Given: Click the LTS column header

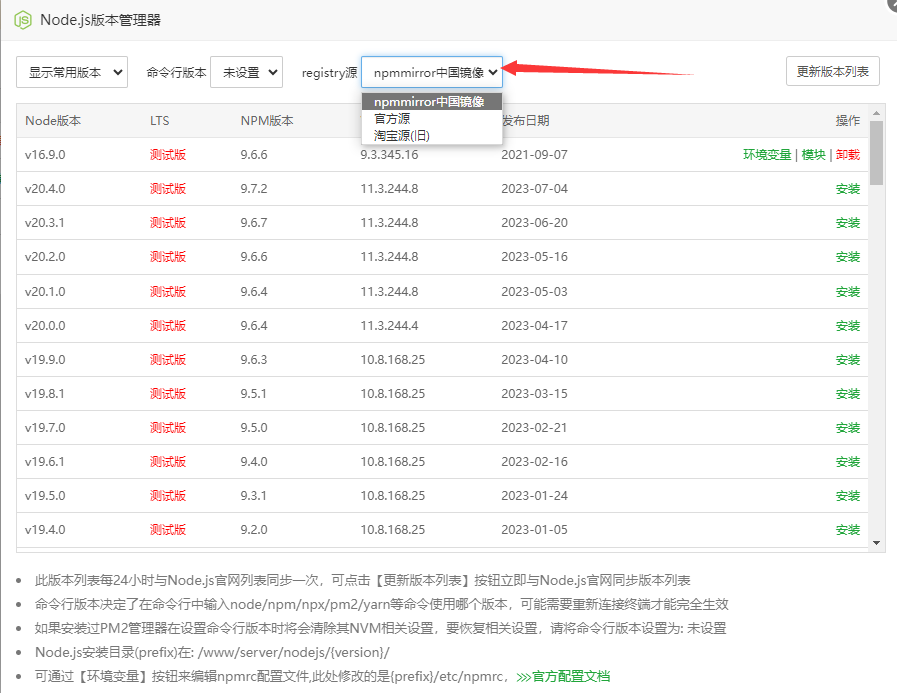Looking at the screenshot, I should coord(160,121).
